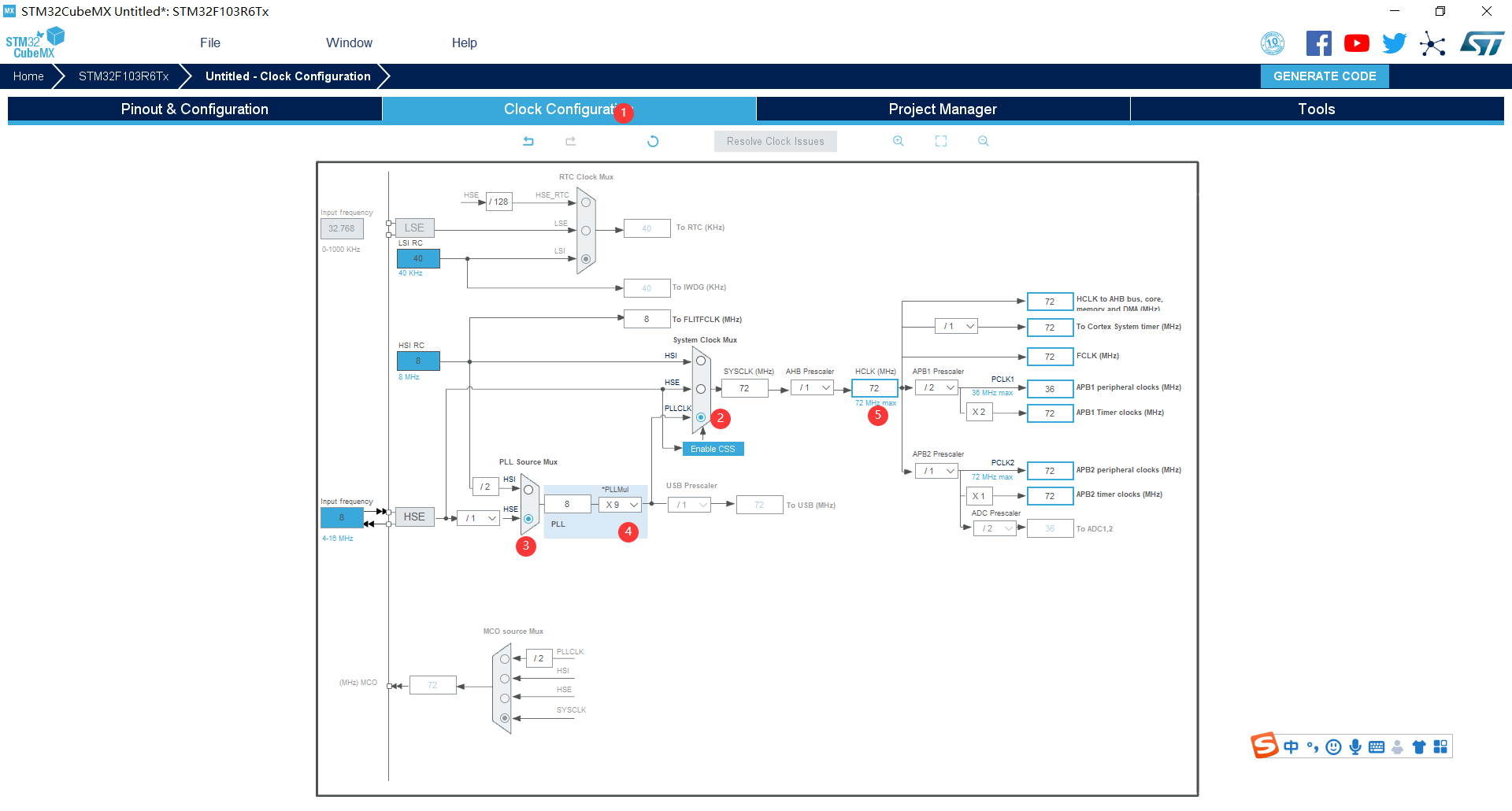
Task: Click the HSI RC 8 value box
Action: coord(418,361)
